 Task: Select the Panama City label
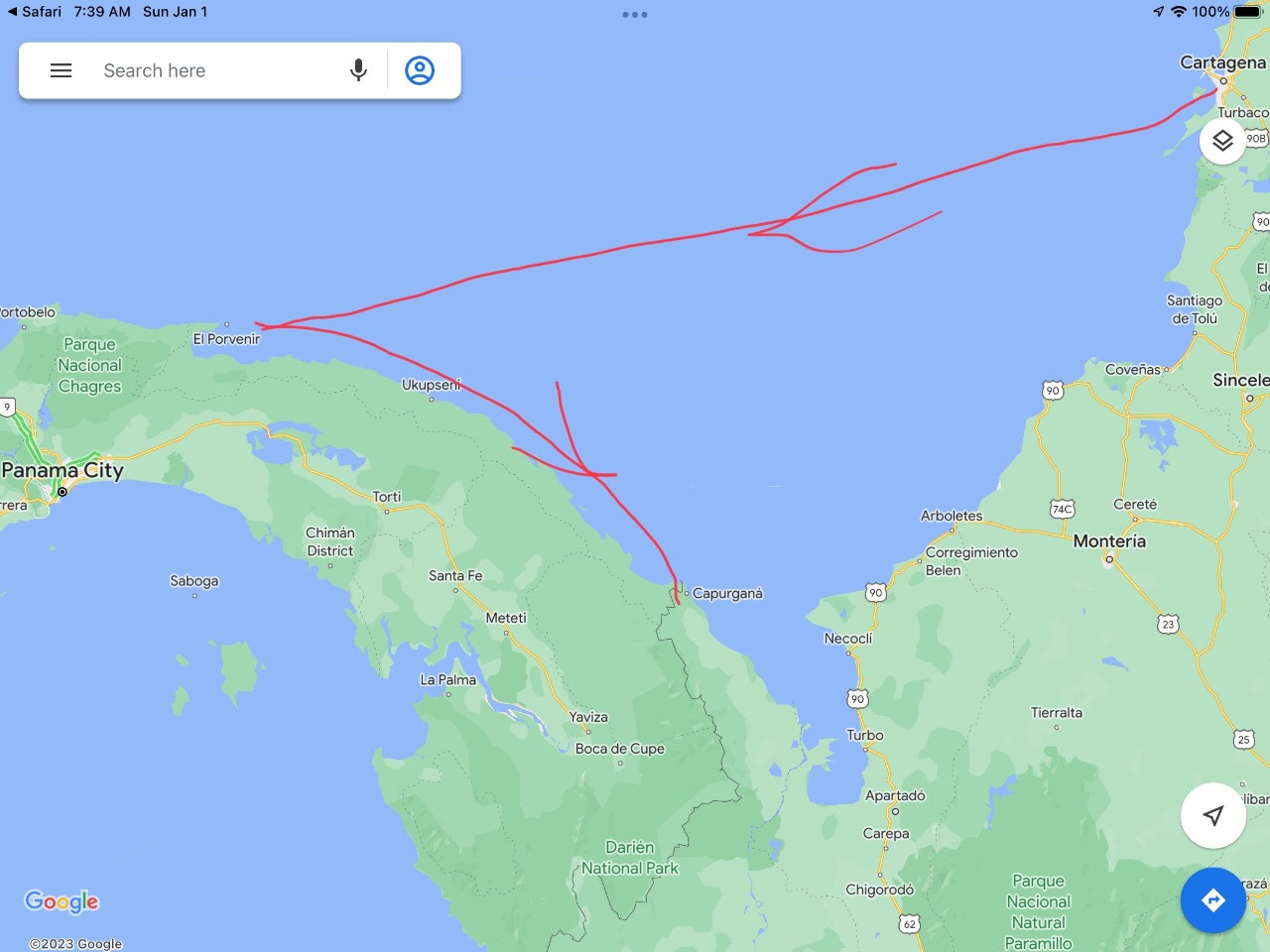63,470
